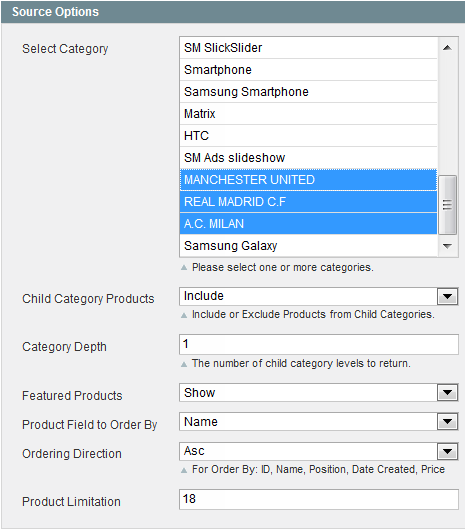Click the REAL MADRID C.F category
Viewport: 465px width, 530px height.
(308, 202)
